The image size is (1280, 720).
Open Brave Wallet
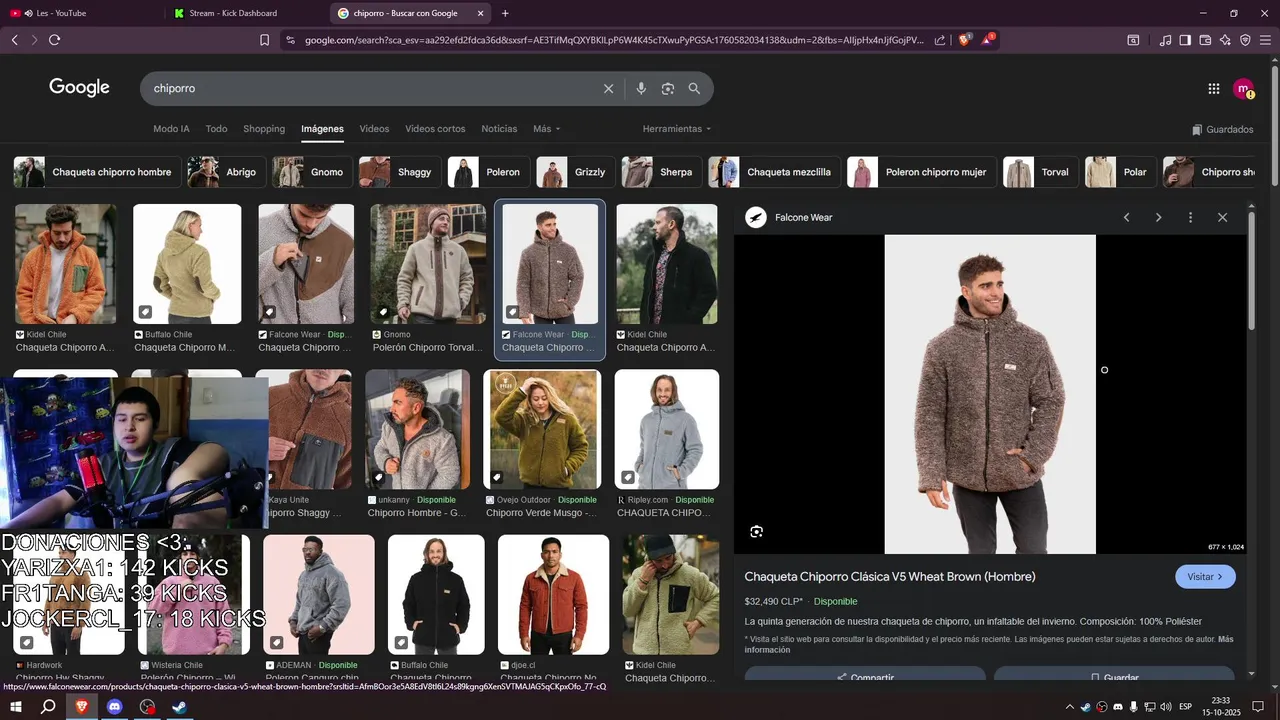click(x=1205, y=40)
